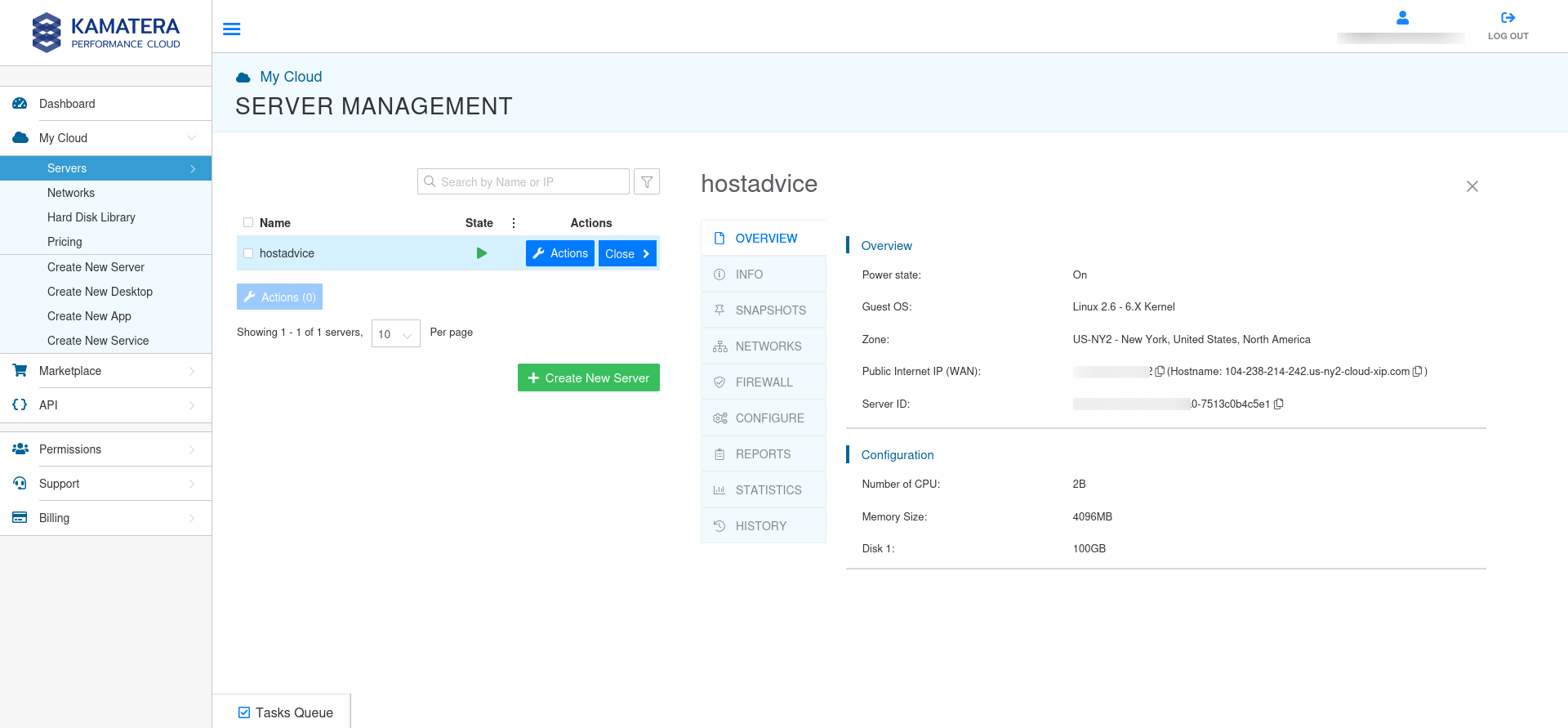Open the HISTORY tab
1568x728 pixels.
pos(764,526)
